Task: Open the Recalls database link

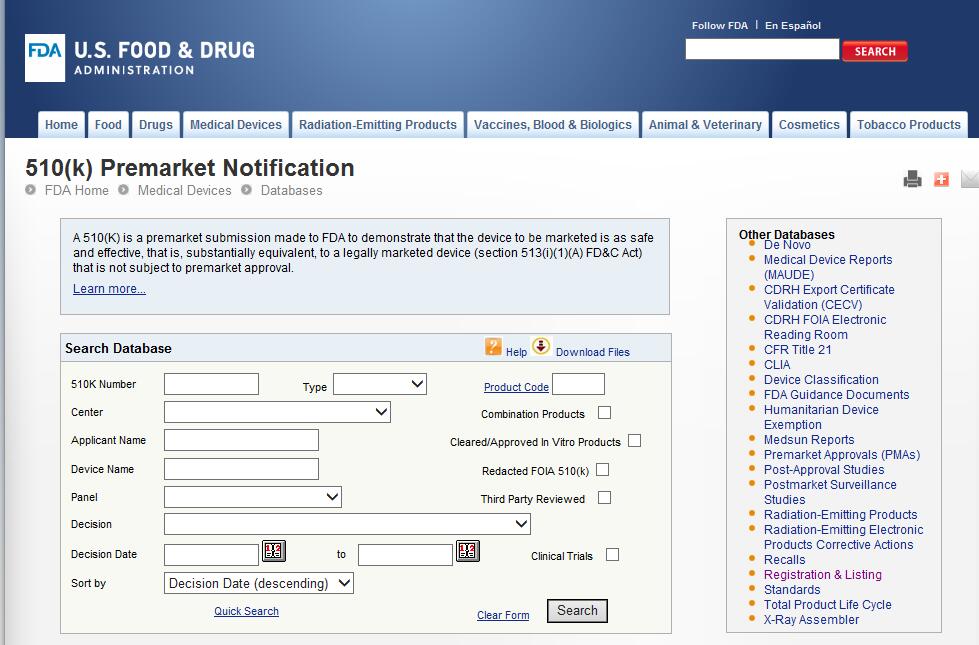Action: (x=785, y=559)
